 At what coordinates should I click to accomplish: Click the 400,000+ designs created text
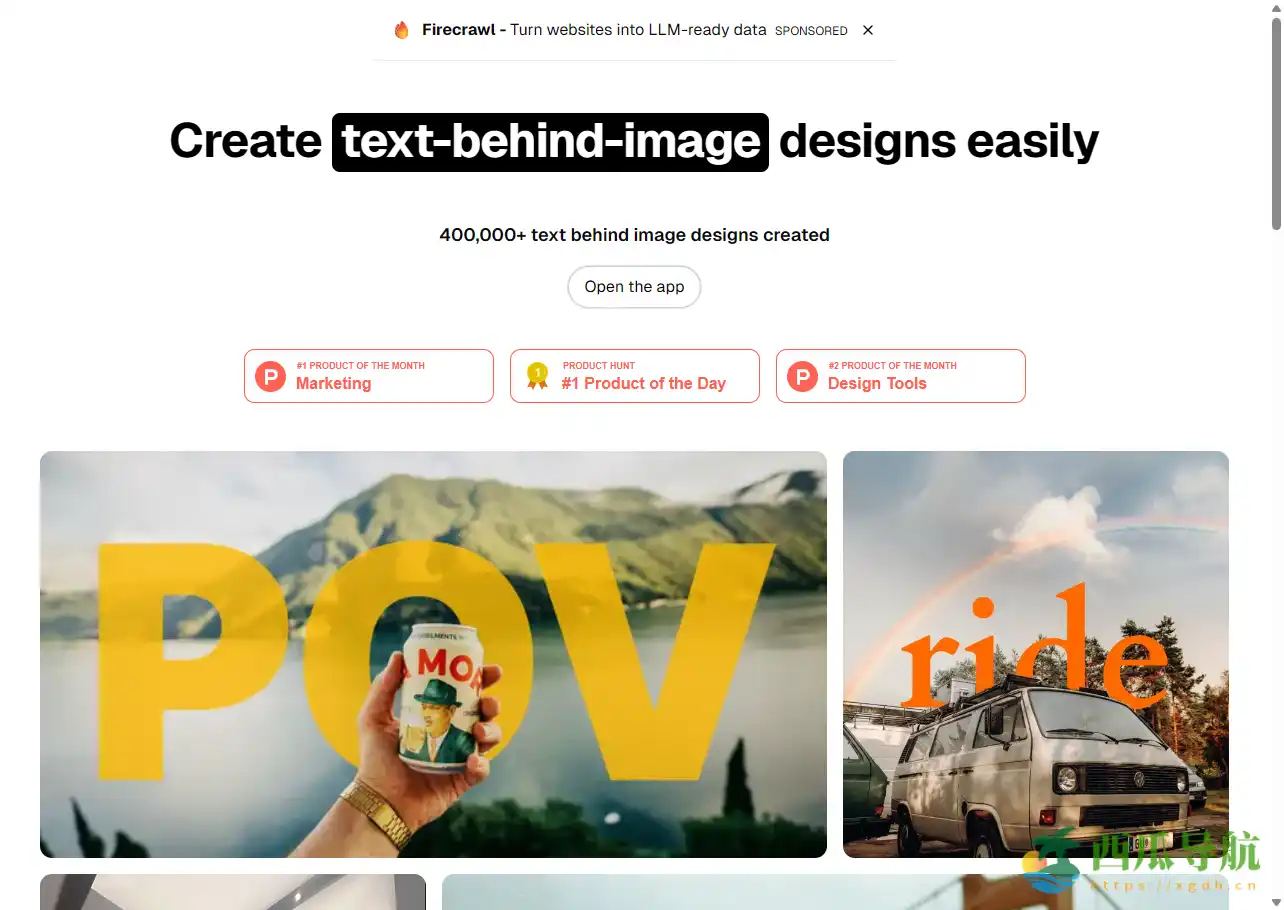pos(634,235)
